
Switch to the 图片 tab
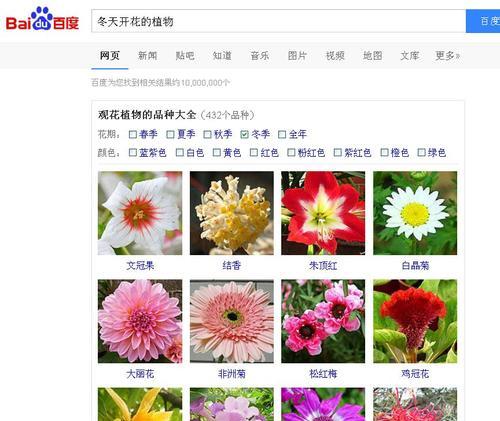pyautogui.click(x=297, y=56)
